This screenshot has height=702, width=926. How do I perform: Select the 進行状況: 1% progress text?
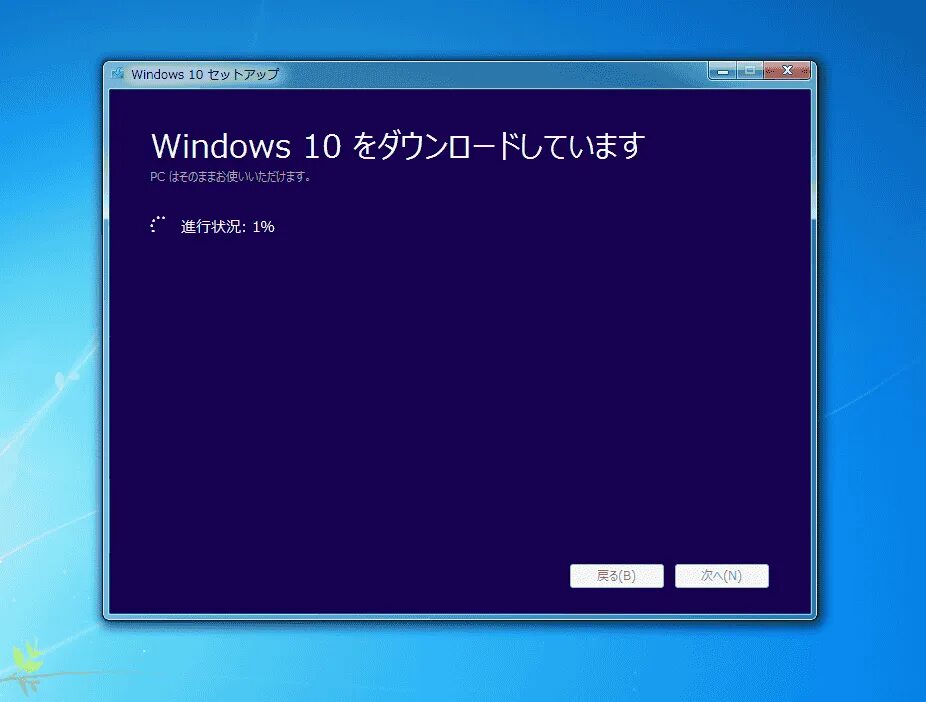[227, 227]
